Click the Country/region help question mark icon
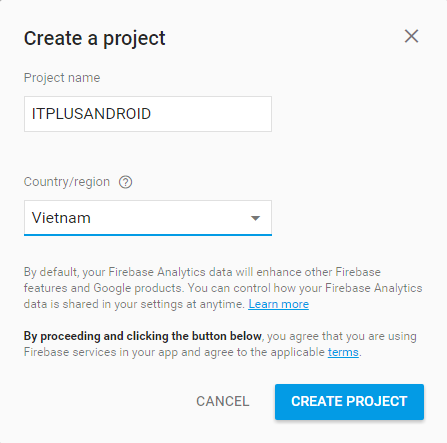The width and height of the screenshot is (447, 443). 126,182
